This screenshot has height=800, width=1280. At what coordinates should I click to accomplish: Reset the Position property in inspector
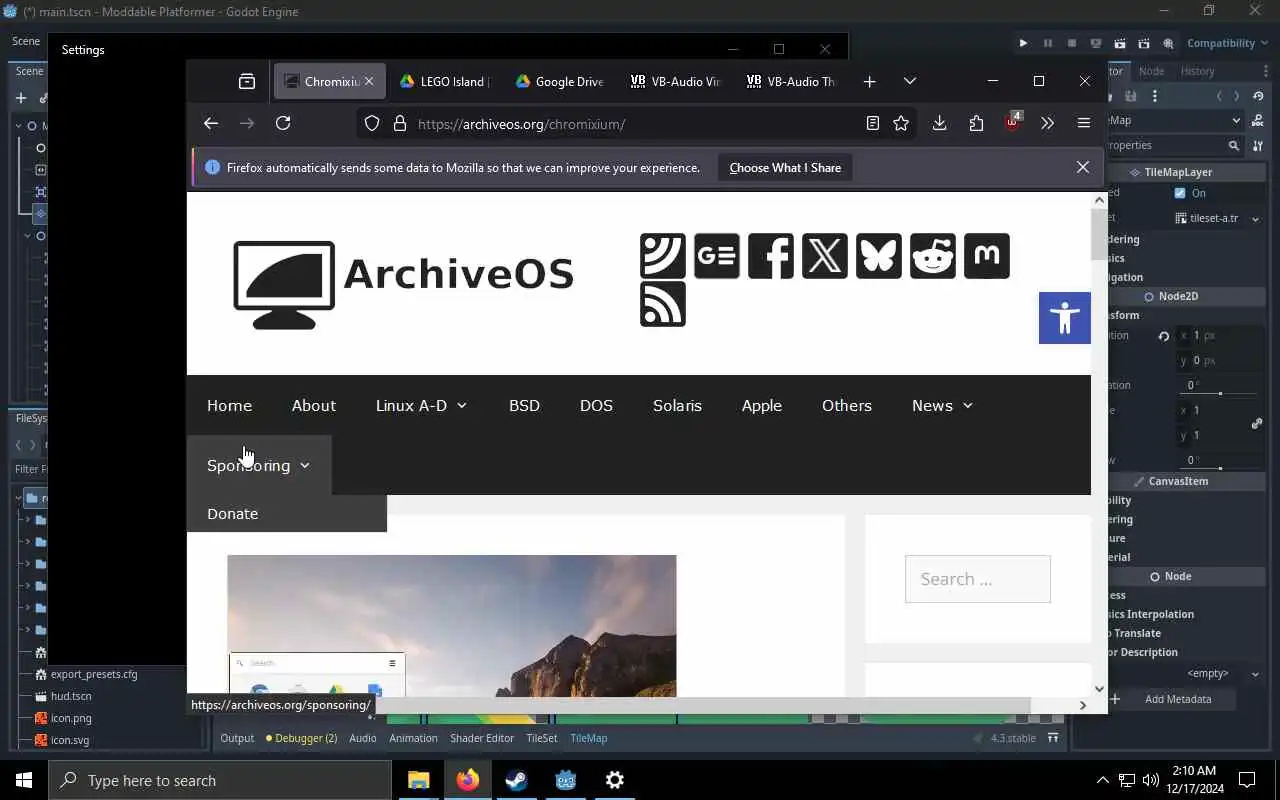click(1163, 336)
